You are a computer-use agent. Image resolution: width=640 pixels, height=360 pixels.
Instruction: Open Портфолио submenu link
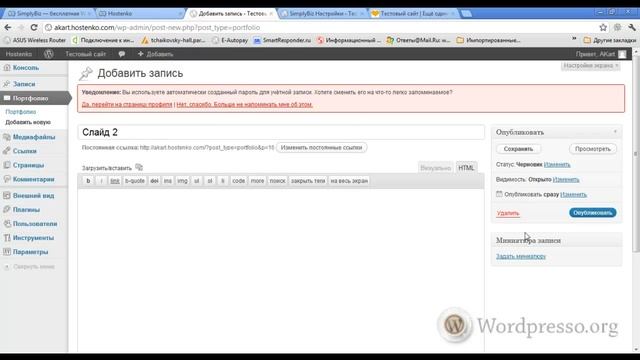coord(21,112)
